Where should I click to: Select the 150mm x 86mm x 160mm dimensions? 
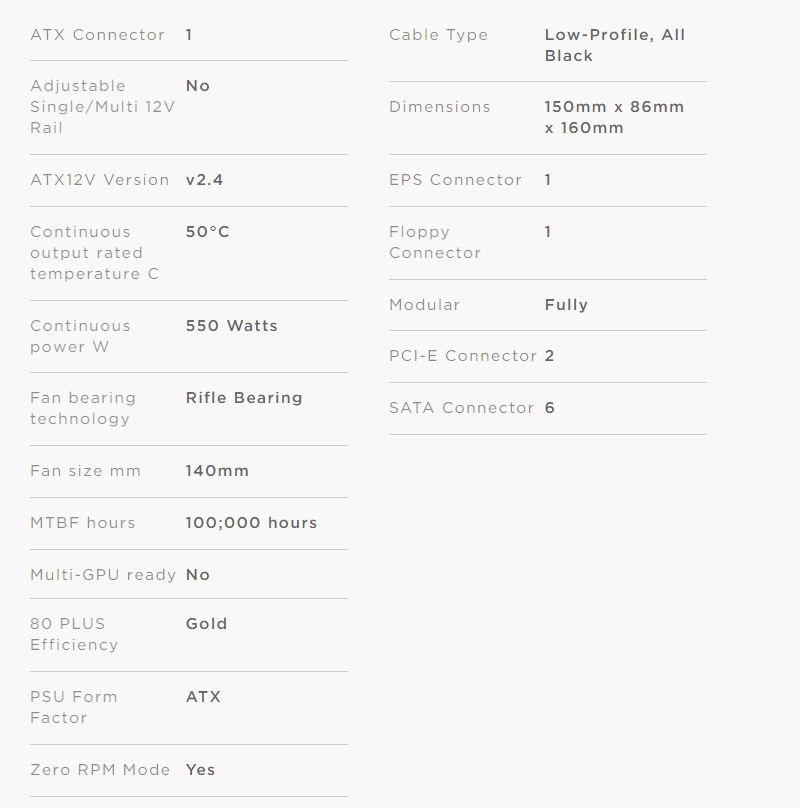point(613,117)
